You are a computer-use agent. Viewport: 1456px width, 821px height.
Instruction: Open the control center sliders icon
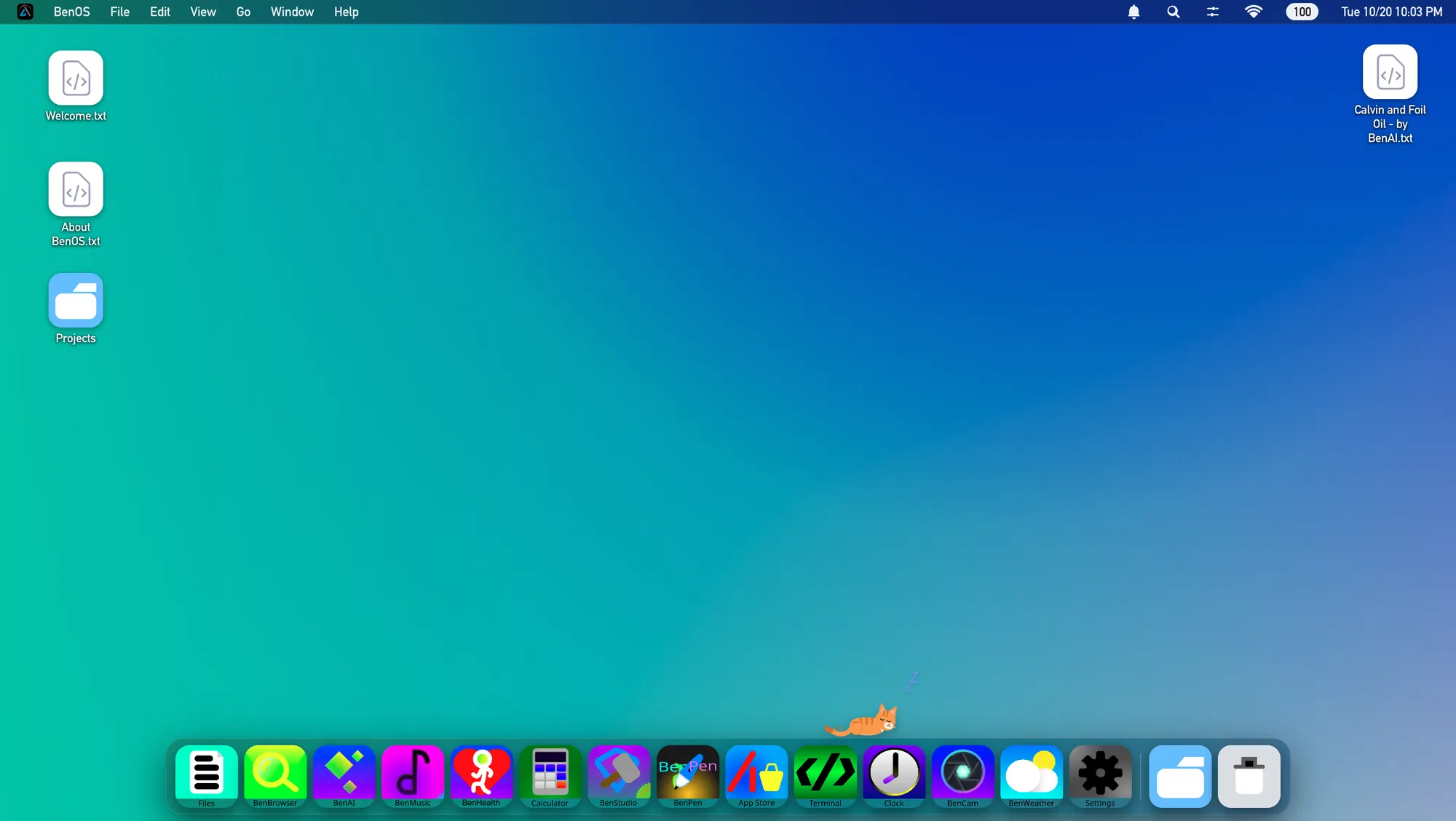click(x=1213, y=12)
